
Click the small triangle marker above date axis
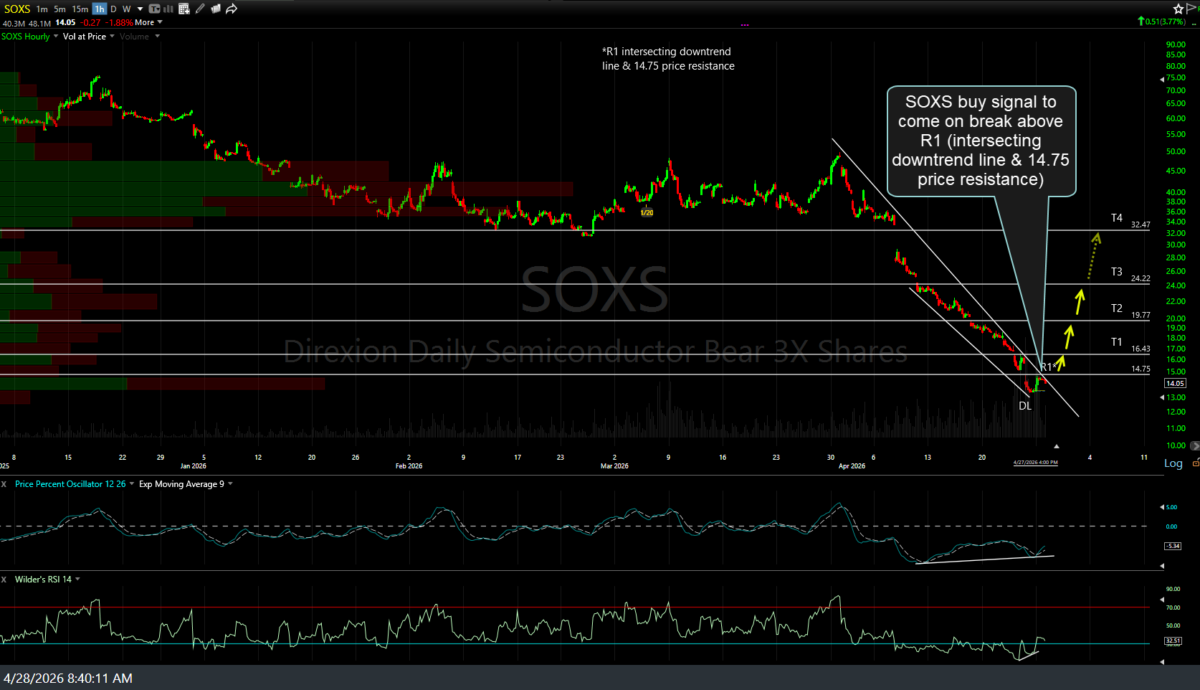tap(1056, 446)
